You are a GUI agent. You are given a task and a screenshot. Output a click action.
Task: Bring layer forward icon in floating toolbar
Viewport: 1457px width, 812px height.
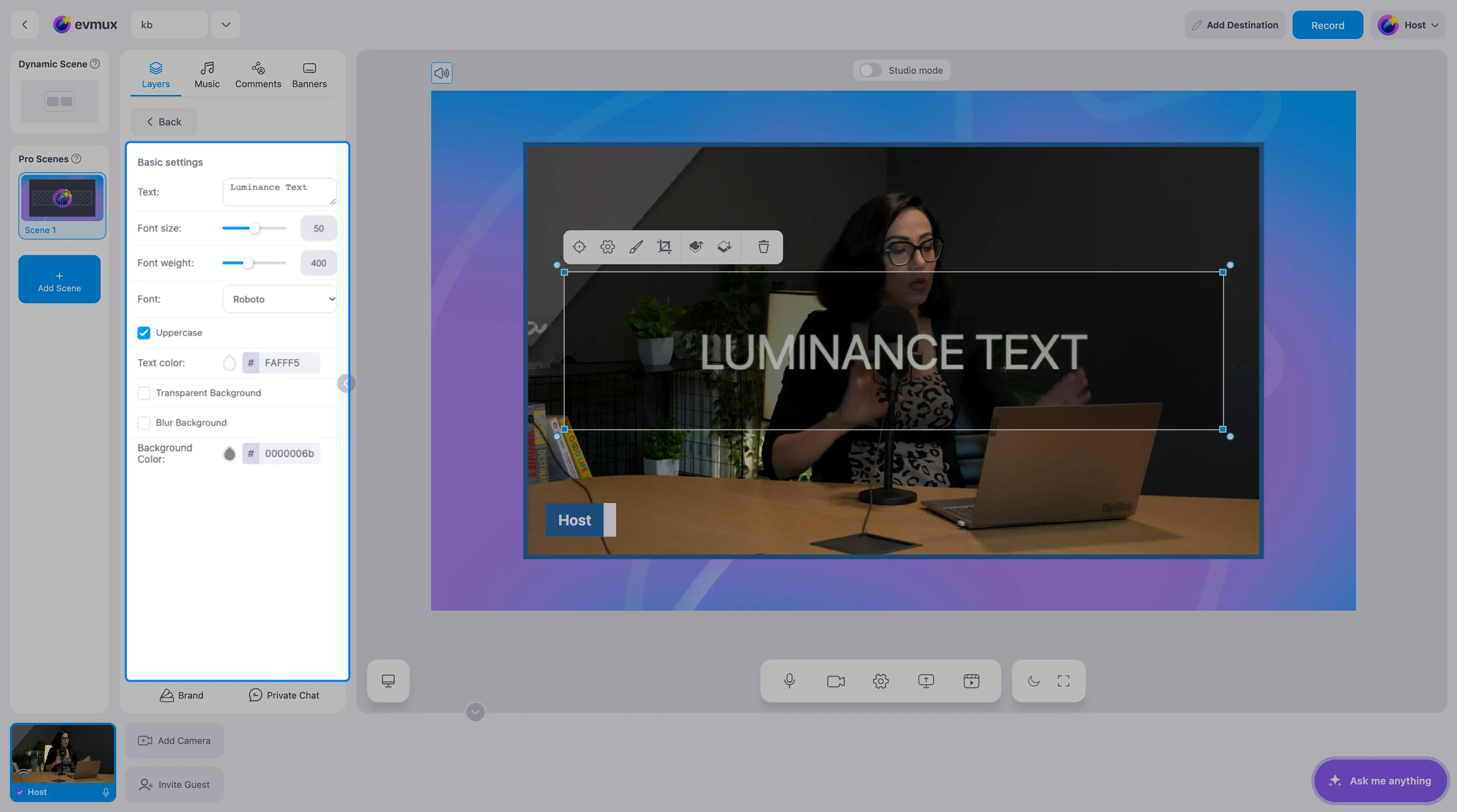(x=696, y=247)
